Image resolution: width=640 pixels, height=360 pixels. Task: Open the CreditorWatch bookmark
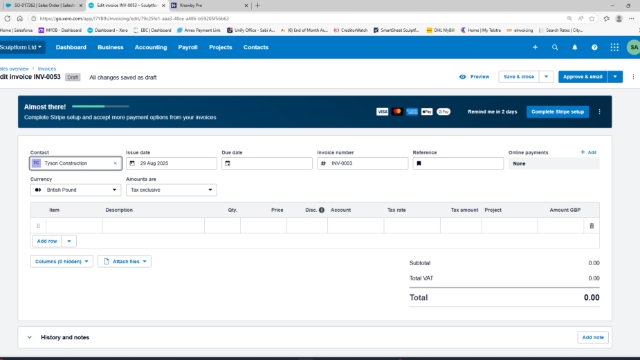(x=351, y=30)
